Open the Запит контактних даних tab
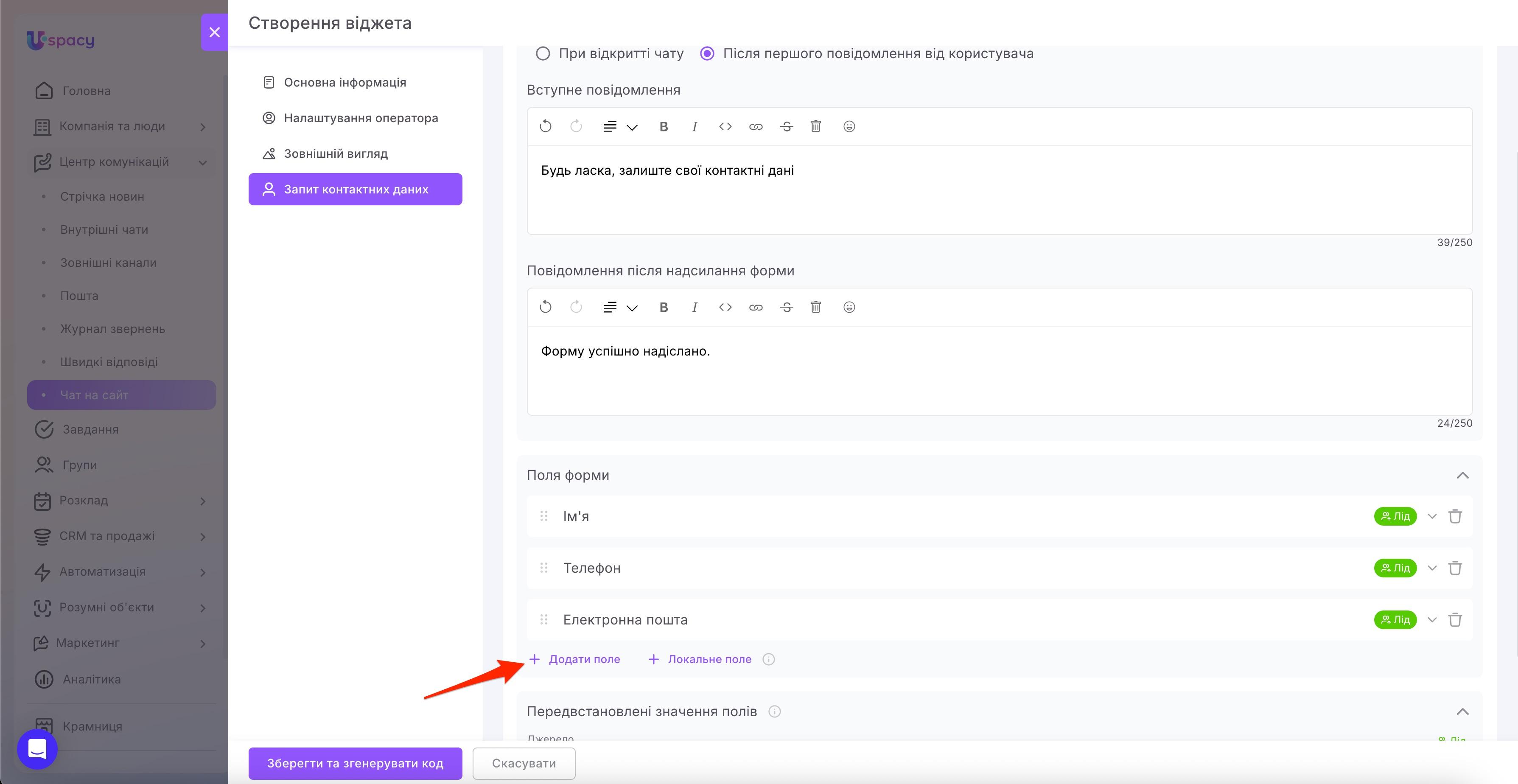The height and width of the screenshot is (784, 1518). 356,189
